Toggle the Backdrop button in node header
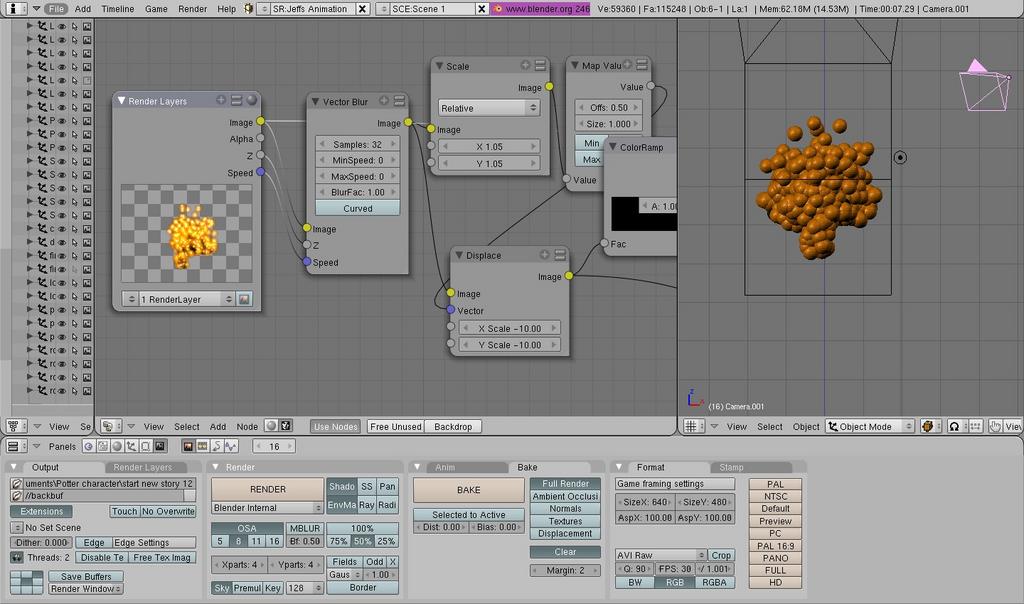This screenshot has width=1024, height=604. point(453,426)
